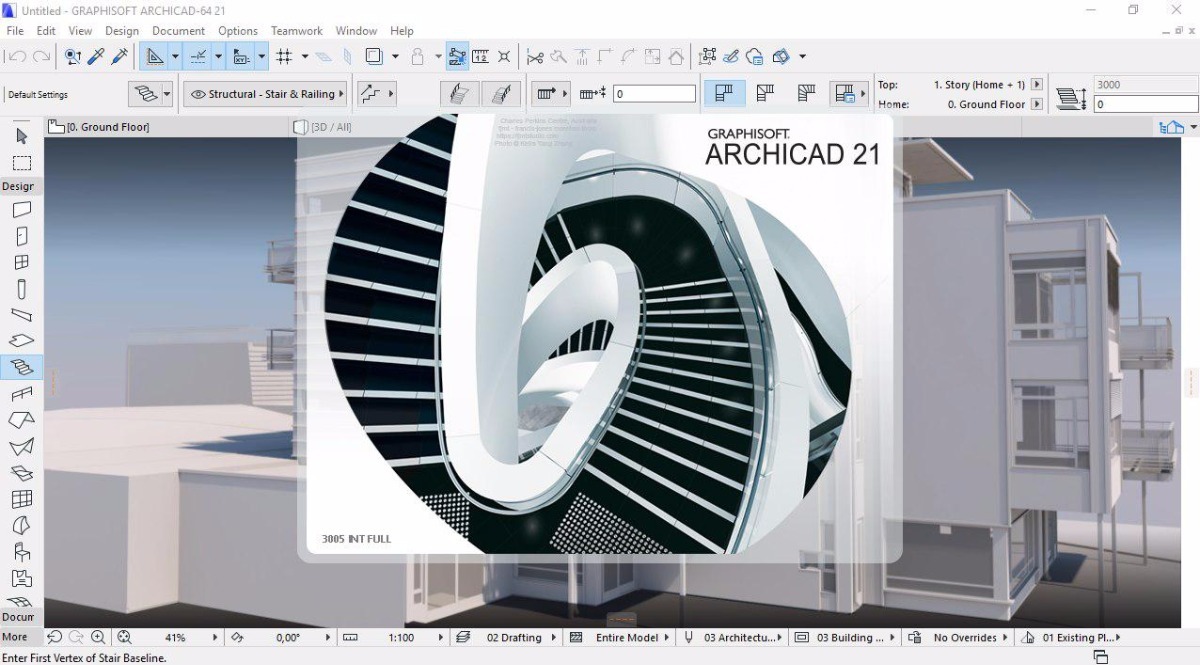
Task: Click the Measure tool ruler icon
Action: (480, 57)
